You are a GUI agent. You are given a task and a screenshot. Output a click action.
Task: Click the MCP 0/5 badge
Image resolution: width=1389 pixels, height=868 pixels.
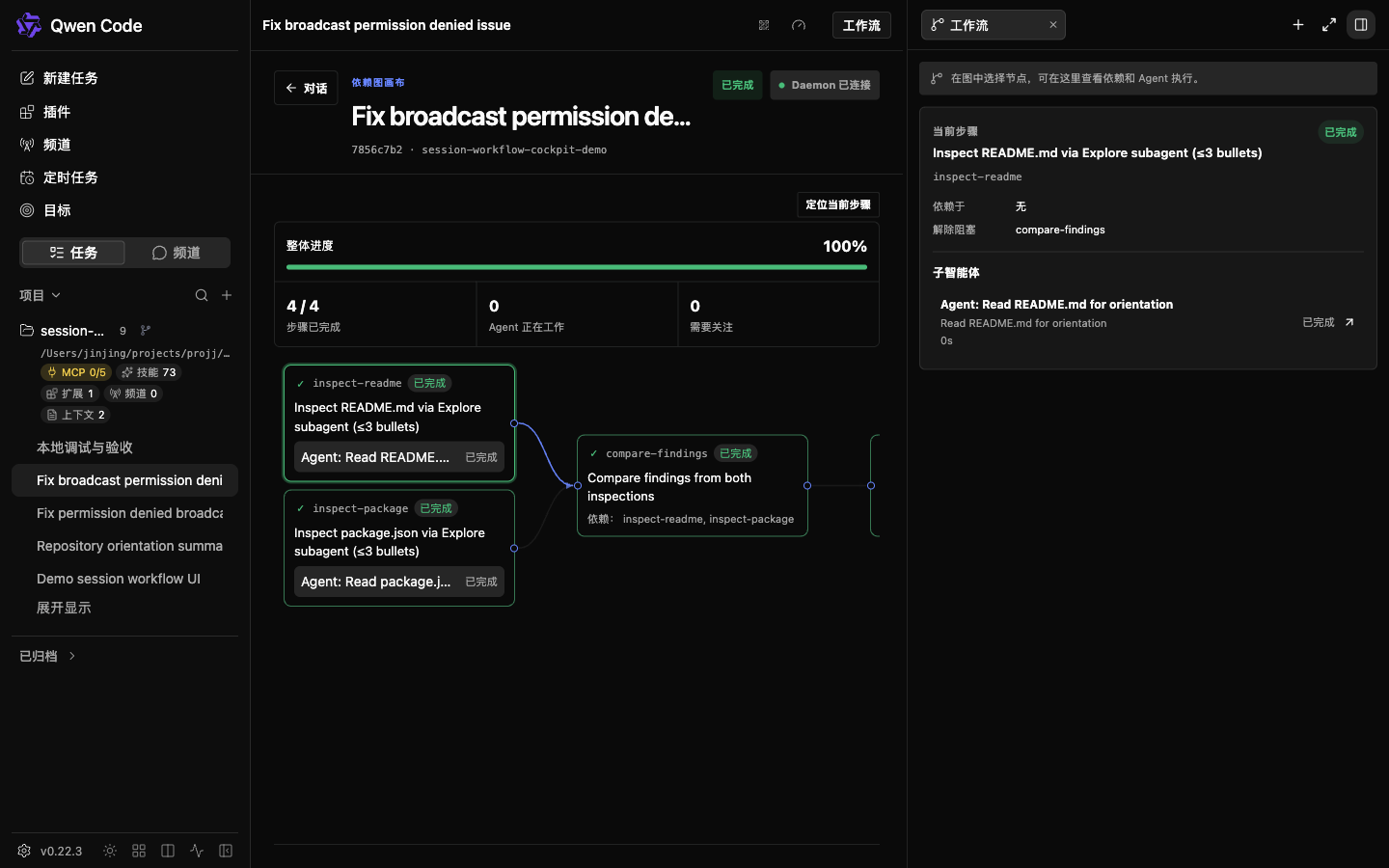pyautogui.click(x=76, y=372)
